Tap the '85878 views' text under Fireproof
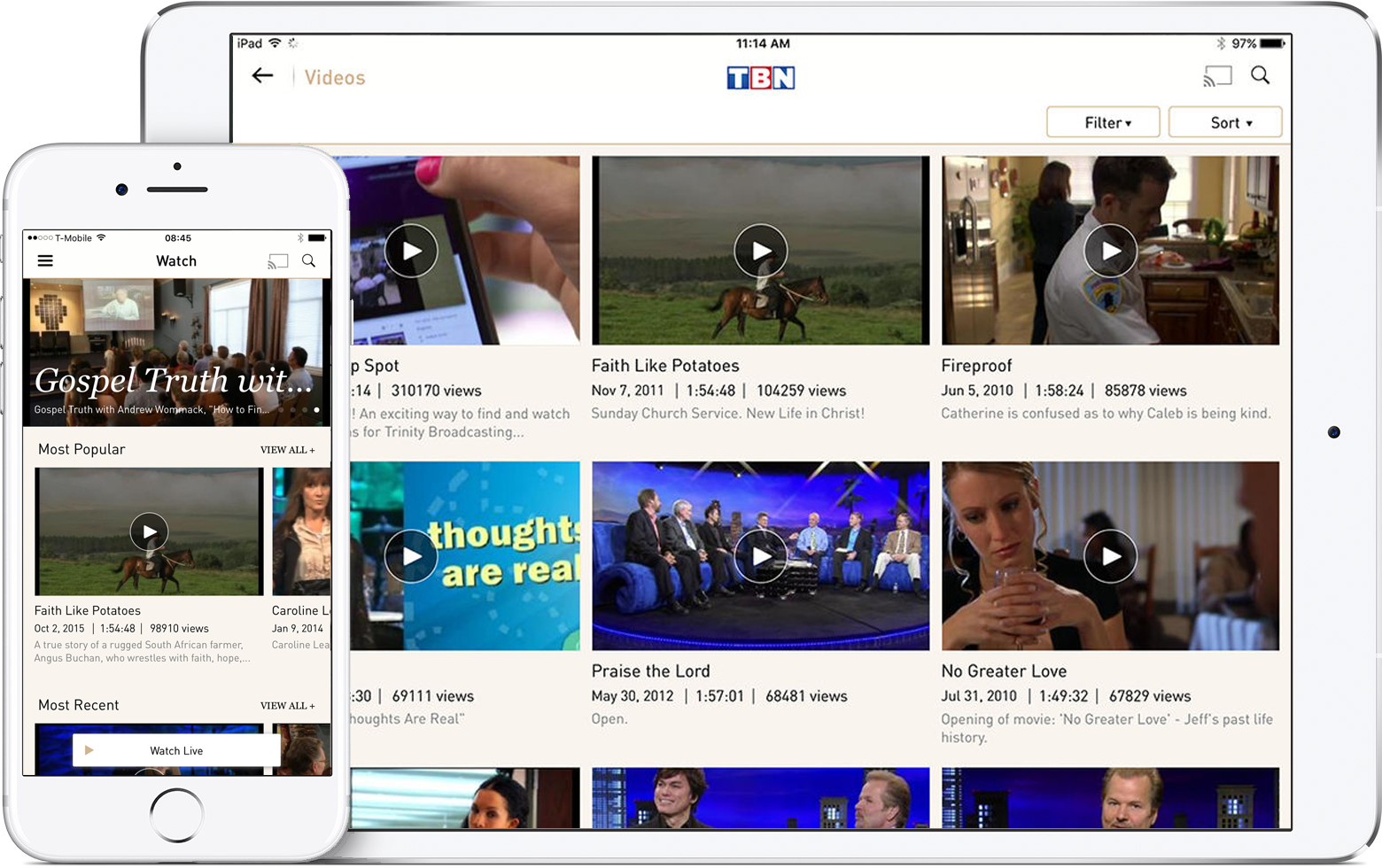Image resolution: width=1382 pixels, height=868 pixels. click(1145, 391)
